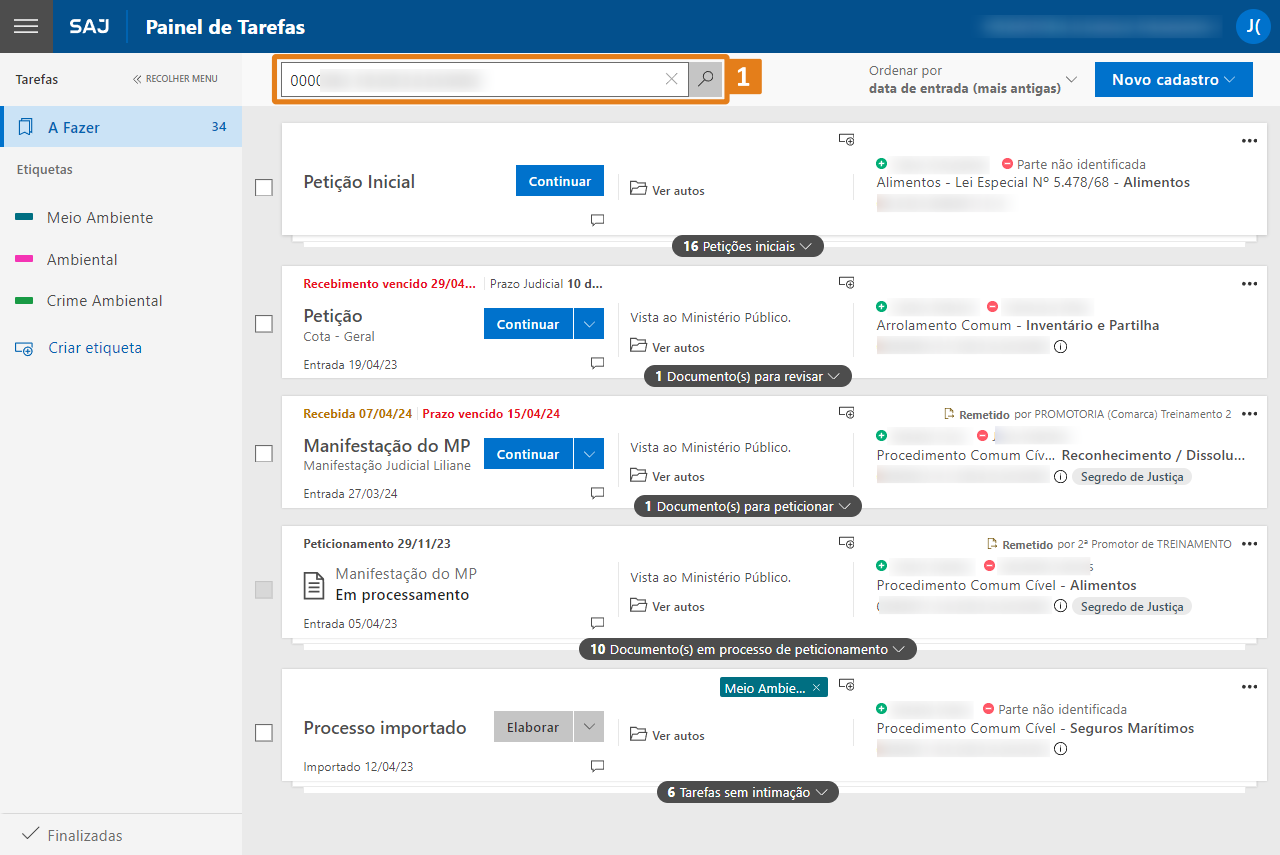
Task: Open Continuar dropdown arrow on Petição Cota card
Action: [x=589, y=324]
